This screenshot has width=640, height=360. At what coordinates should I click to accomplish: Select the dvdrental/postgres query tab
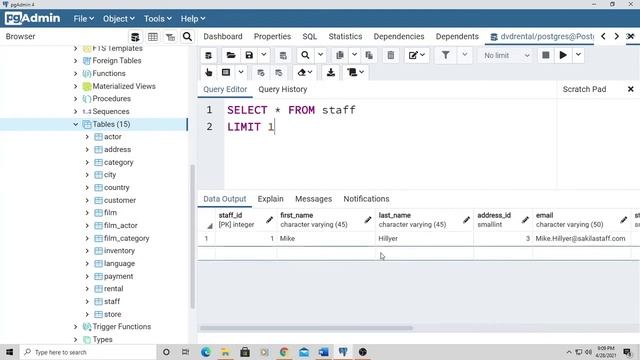[542, 36]
